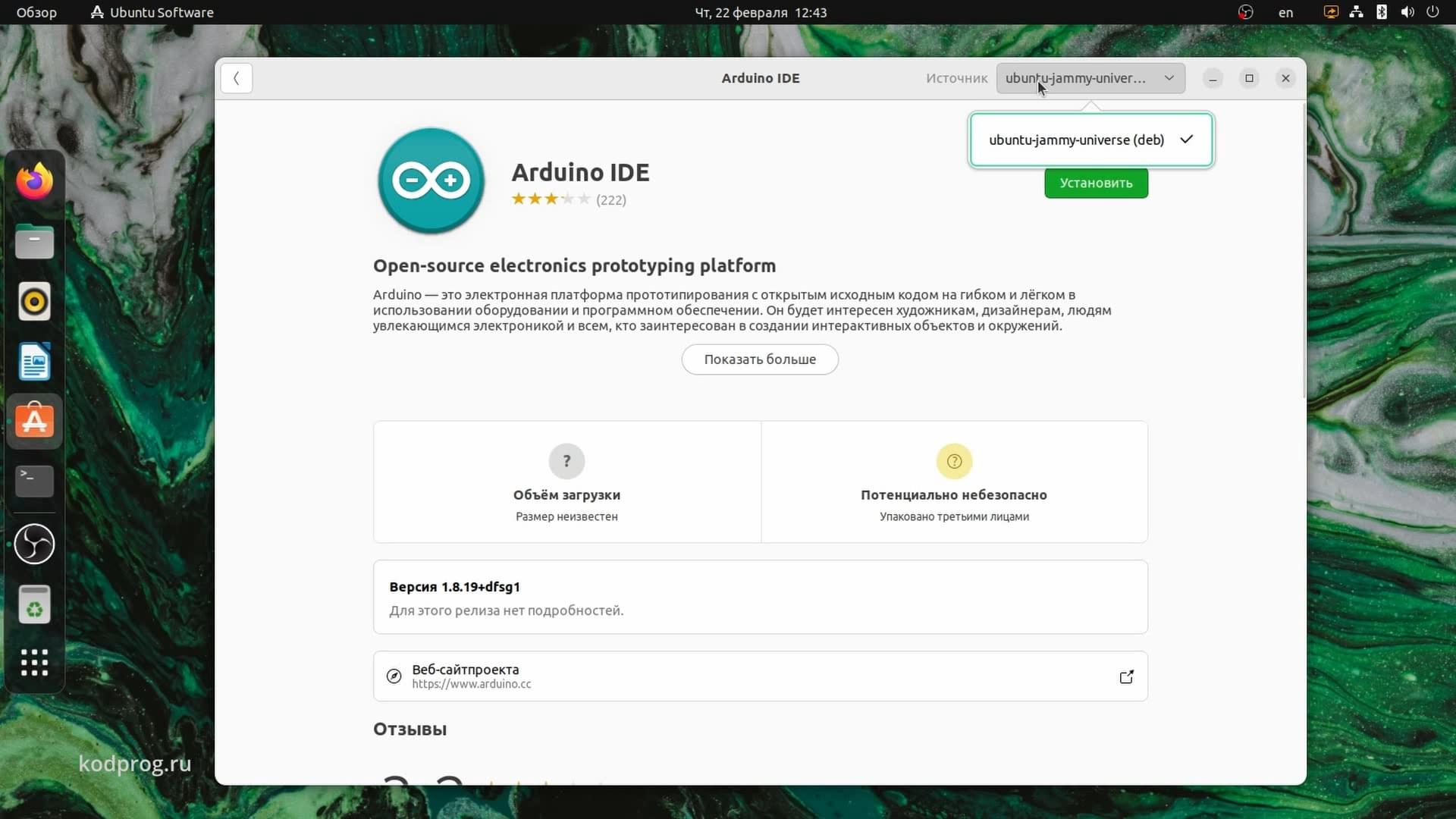Click the Arduino IDE logo image

[431, 180]
